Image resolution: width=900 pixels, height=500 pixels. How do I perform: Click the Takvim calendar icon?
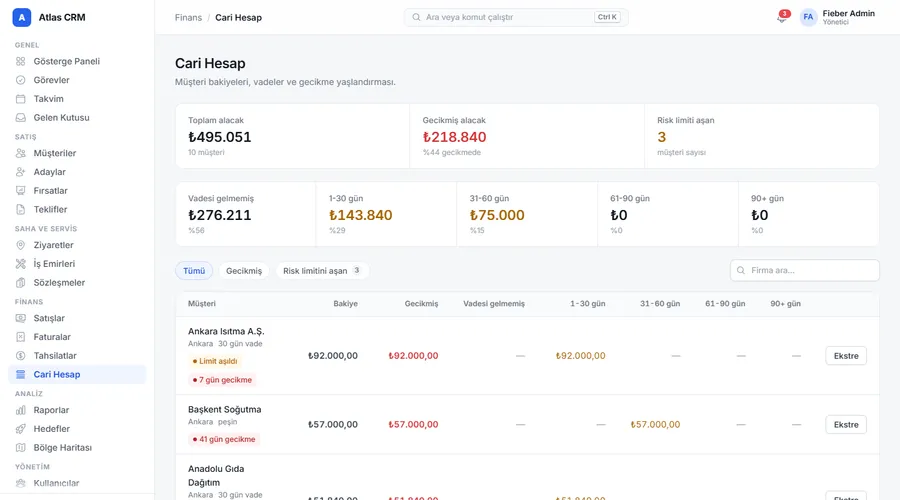click(x=21, y=99)
